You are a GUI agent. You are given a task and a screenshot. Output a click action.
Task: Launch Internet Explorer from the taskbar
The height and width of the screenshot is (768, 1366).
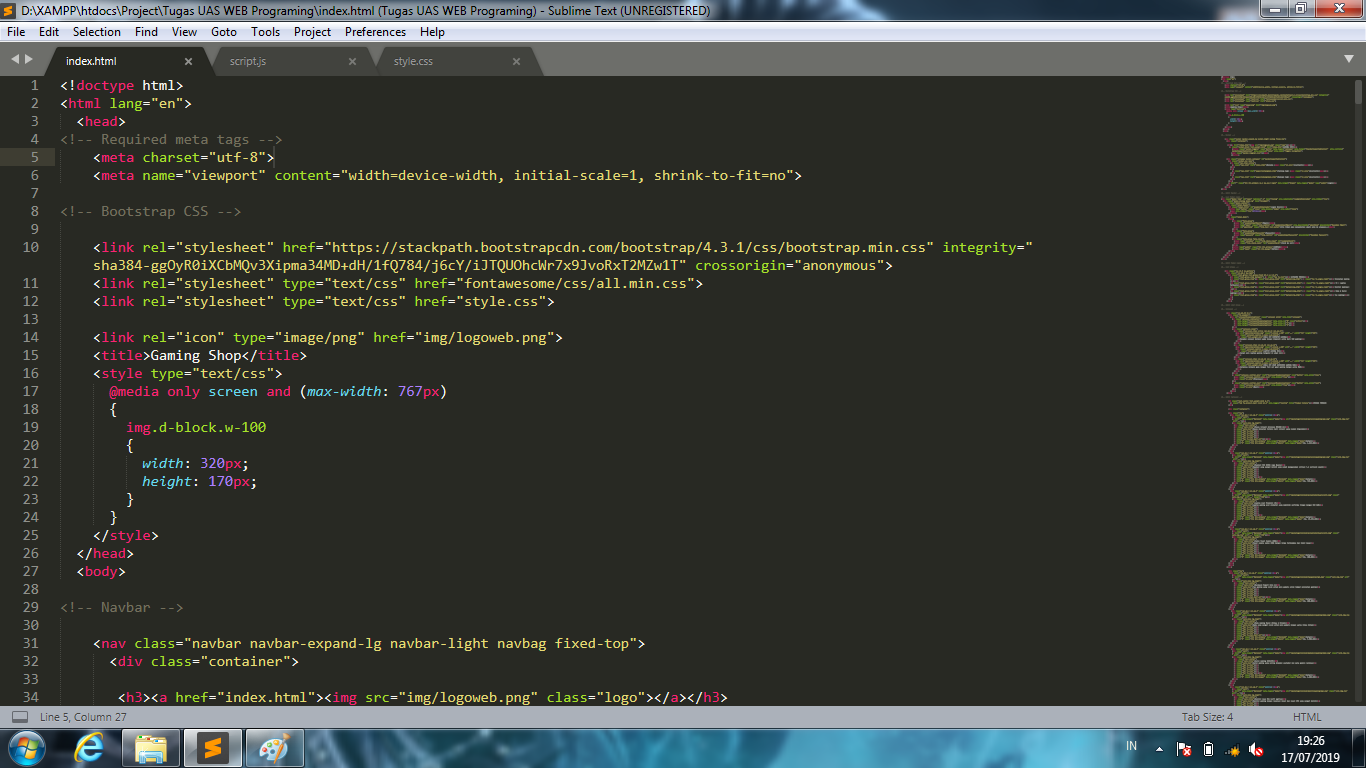(89, 747)
